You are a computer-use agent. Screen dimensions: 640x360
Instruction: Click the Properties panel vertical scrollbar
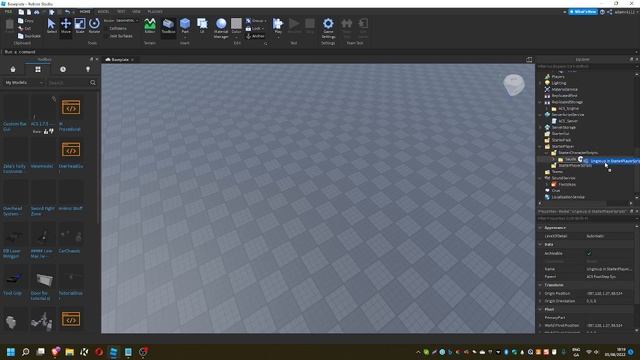click(637, 278)
